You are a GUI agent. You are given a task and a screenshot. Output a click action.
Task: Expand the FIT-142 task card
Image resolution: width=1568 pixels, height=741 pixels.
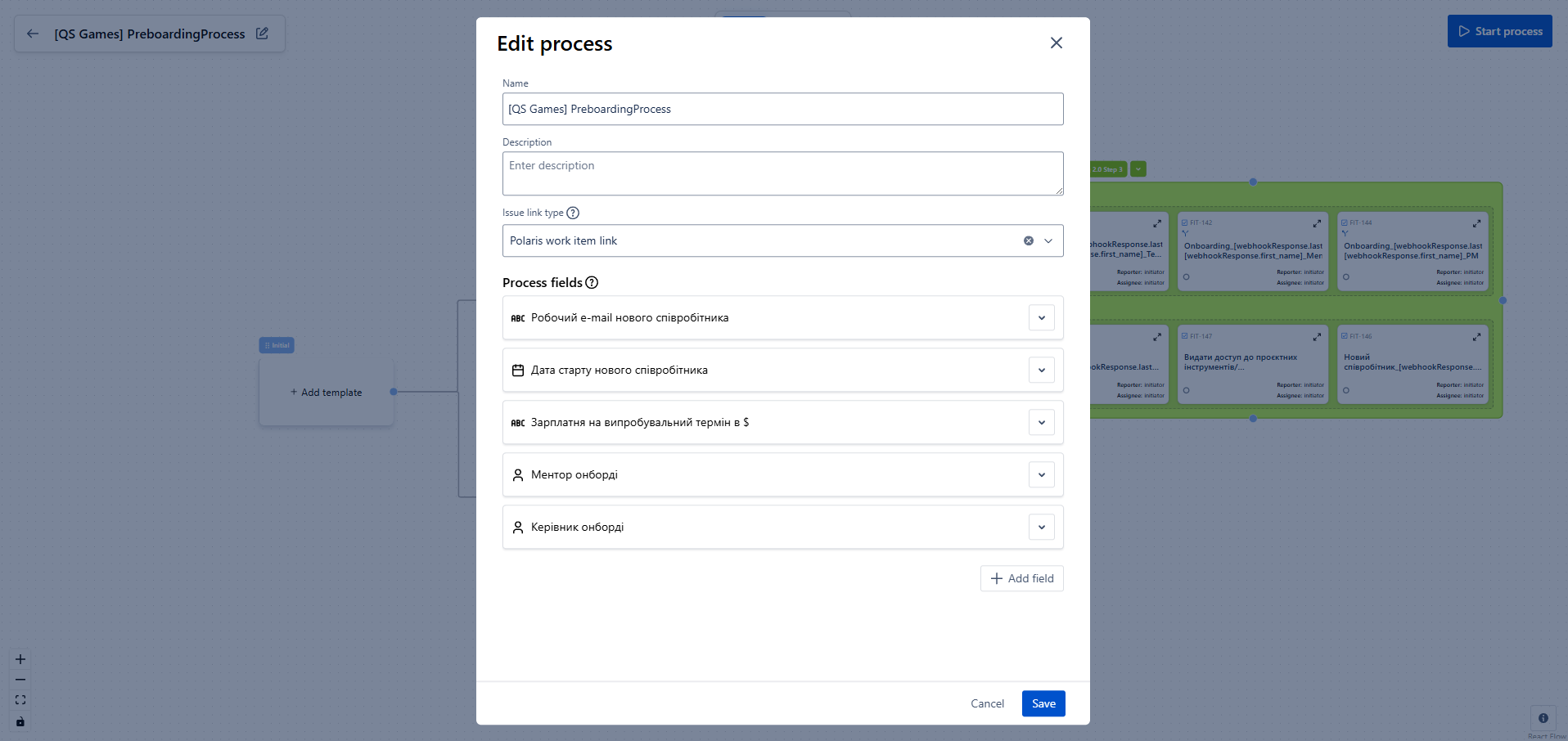click(1317, 223)
